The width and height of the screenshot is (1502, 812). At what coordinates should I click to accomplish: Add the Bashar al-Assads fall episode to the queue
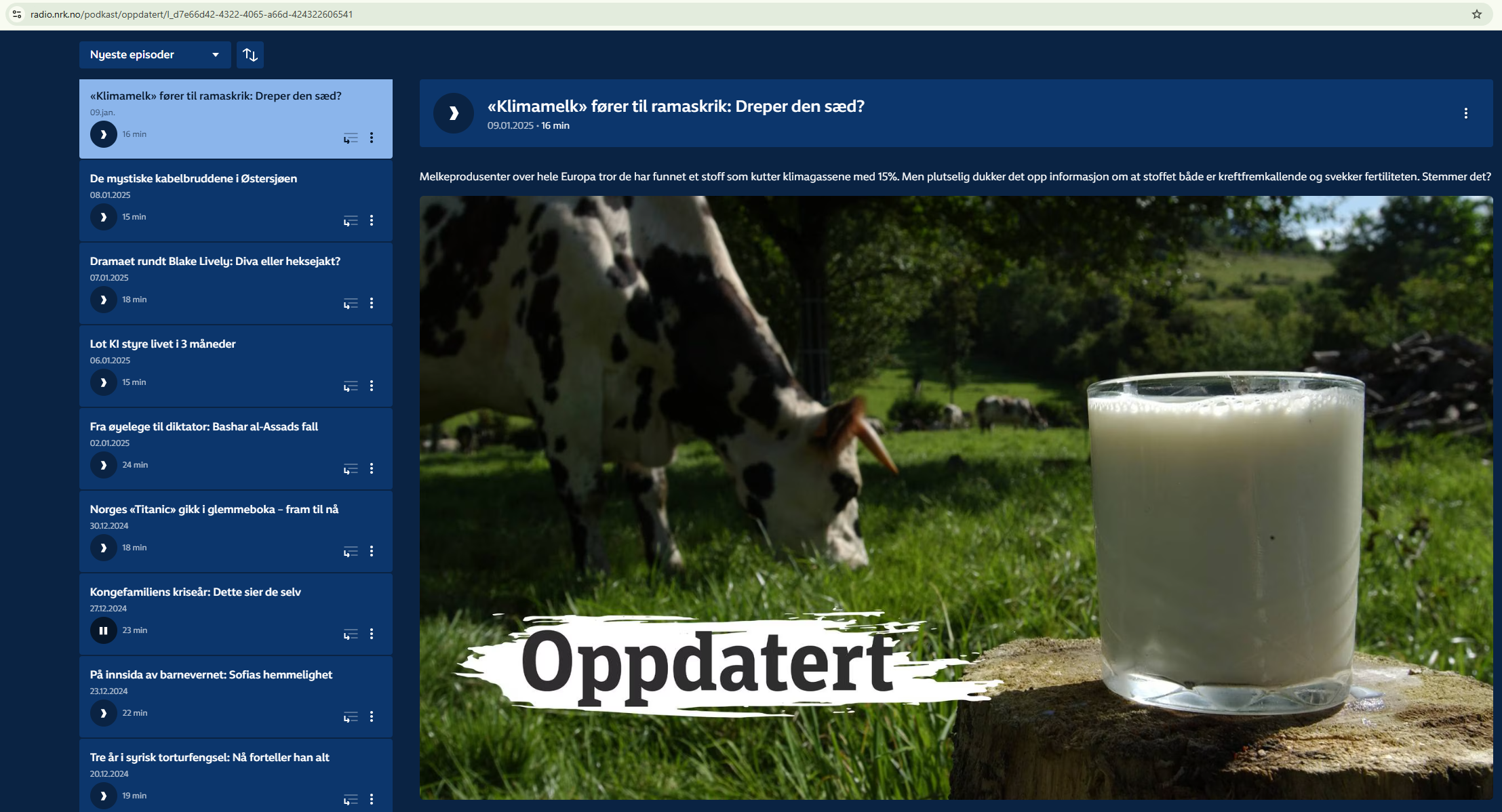pos(350,468)
